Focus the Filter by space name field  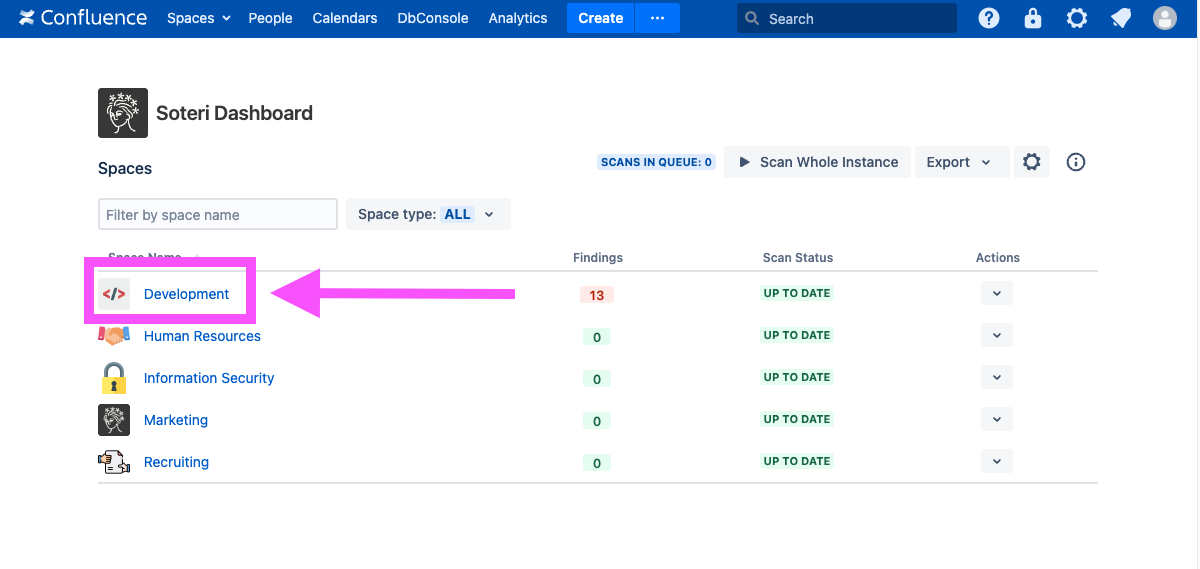coord(218,214)
